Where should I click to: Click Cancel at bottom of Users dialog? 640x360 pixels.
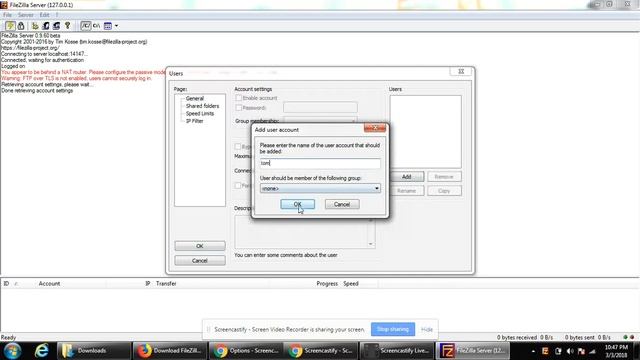[x=200, y=260]
